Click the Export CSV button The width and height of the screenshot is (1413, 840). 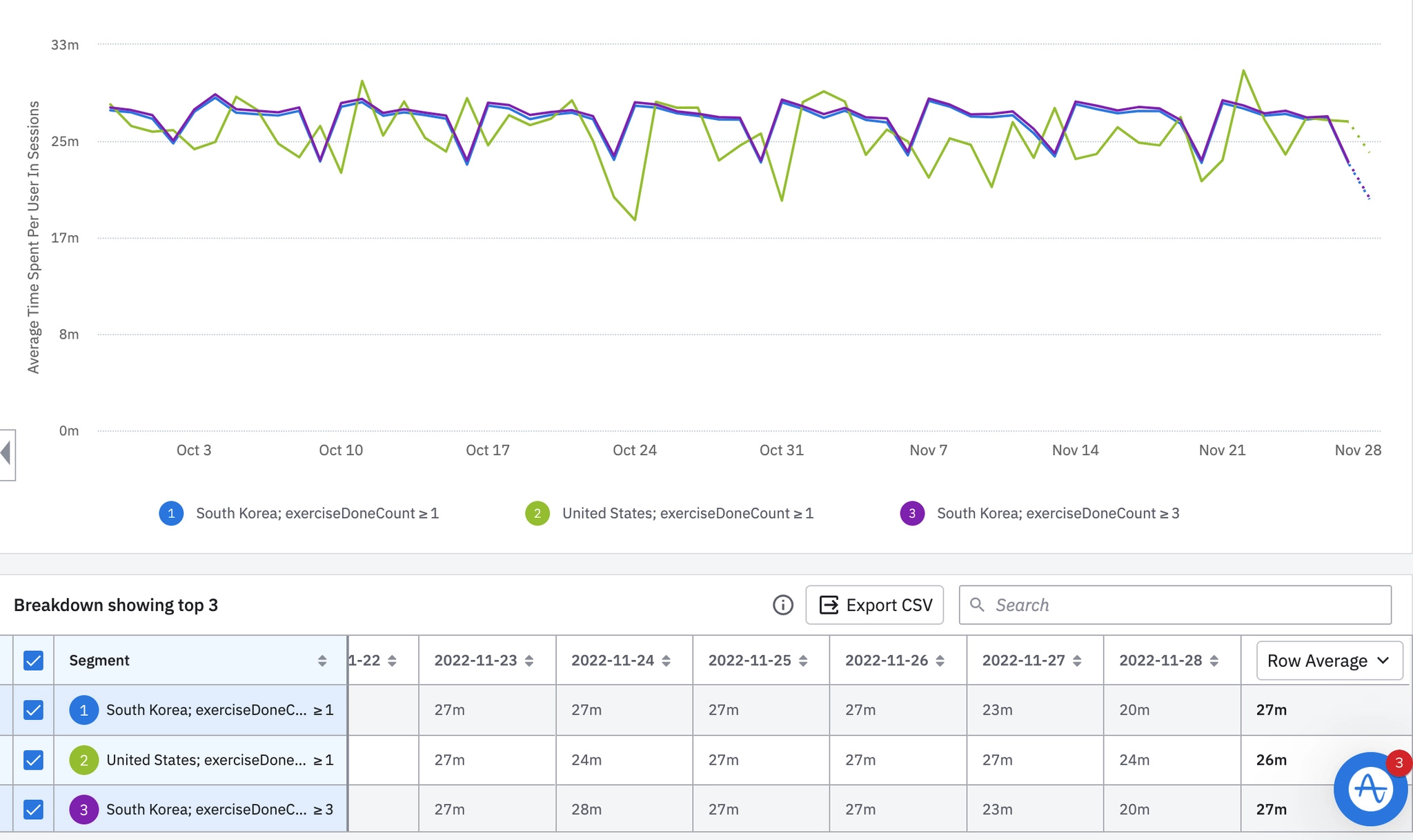pos(874,605)
